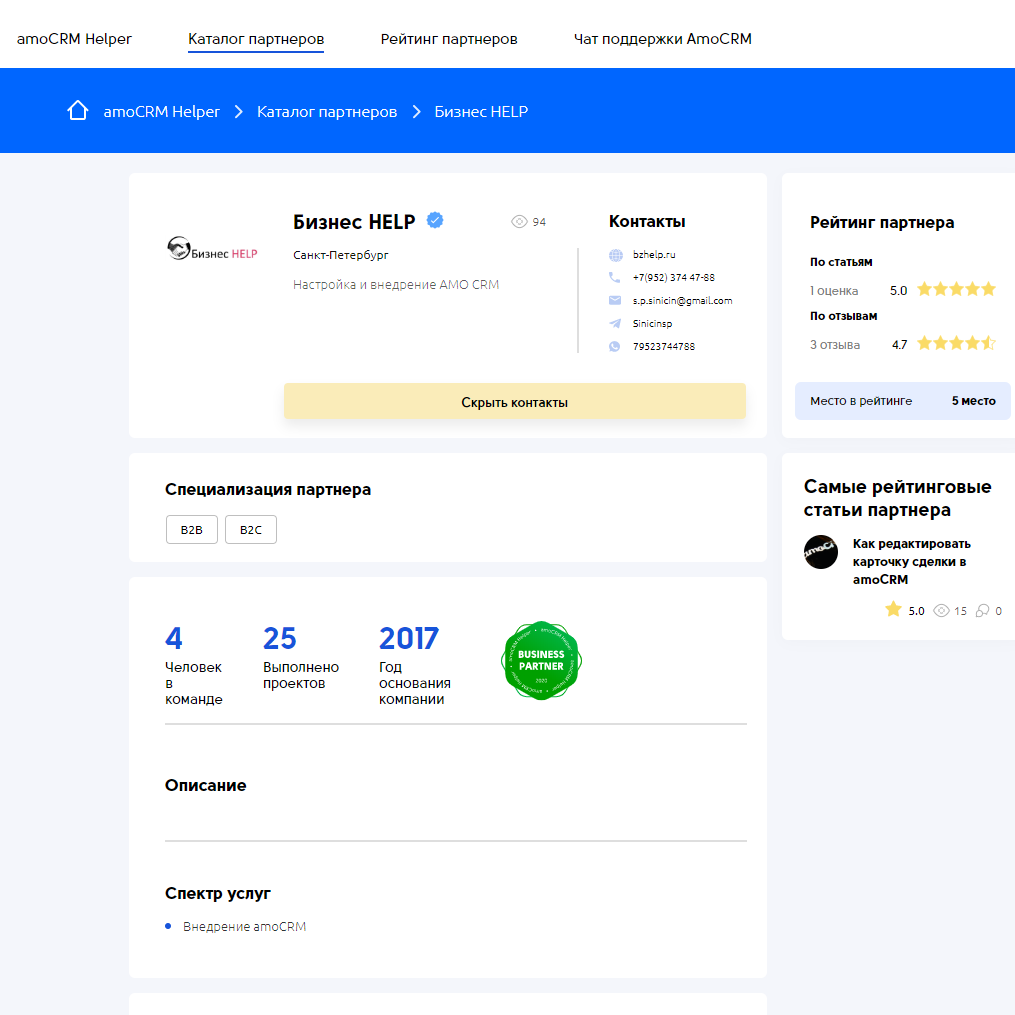Click the WhatsApp icon next to 79523744788
The width and height of the screenshot is (1015, 1015).
click(615, 346)
